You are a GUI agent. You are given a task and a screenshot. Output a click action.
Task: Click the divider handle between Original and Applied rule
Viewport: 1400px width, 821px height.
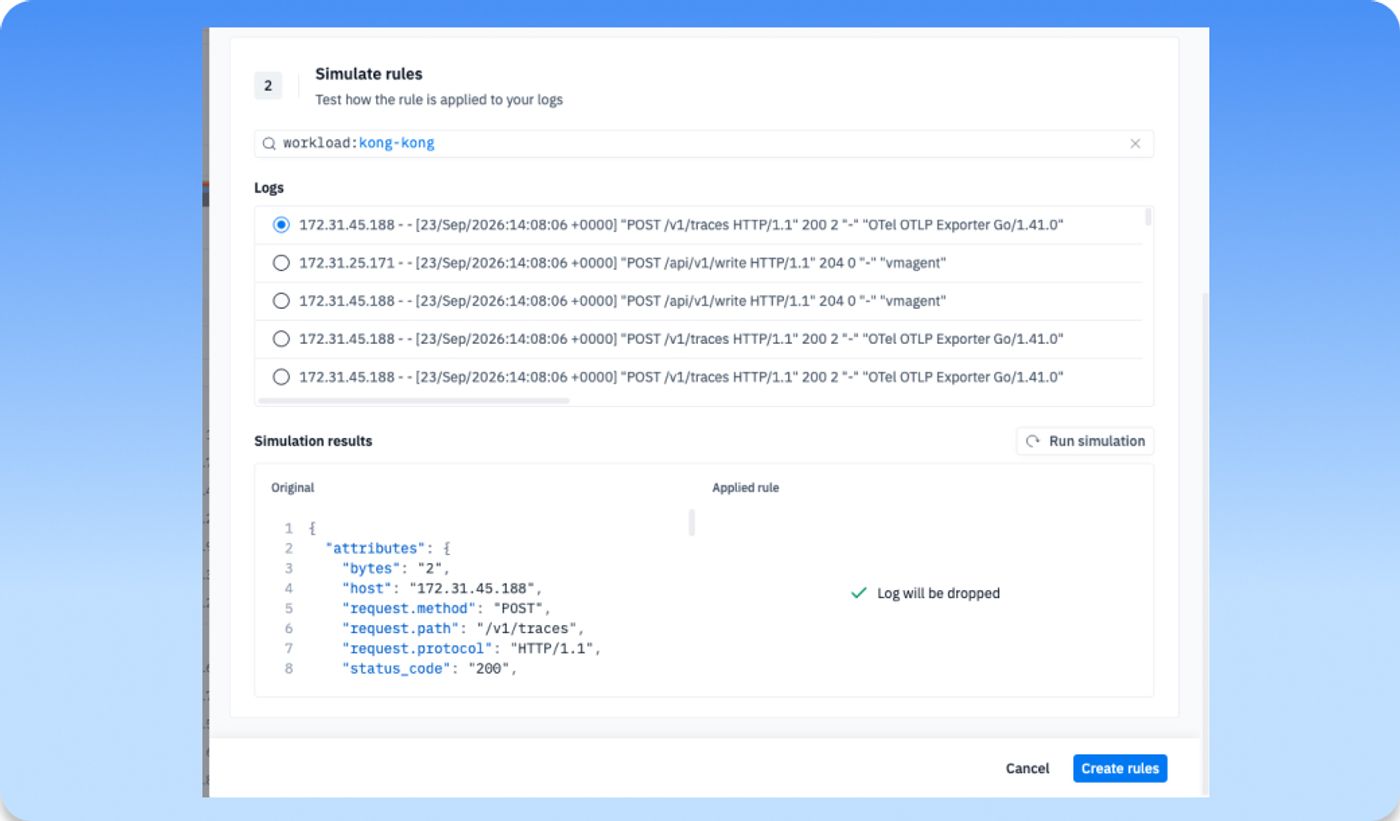tap(692, 522)
